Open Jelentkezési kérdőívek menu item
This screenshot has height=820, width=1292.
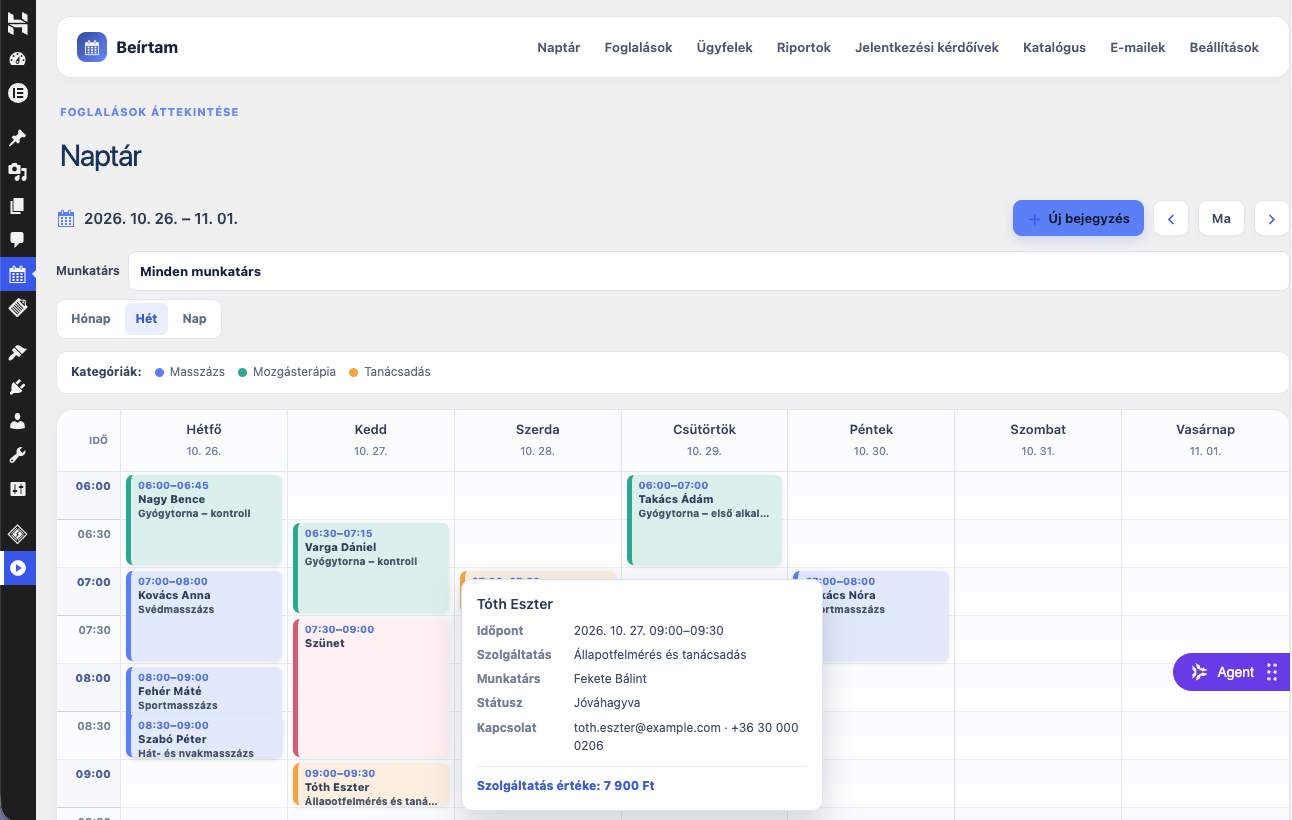(927, 47)
